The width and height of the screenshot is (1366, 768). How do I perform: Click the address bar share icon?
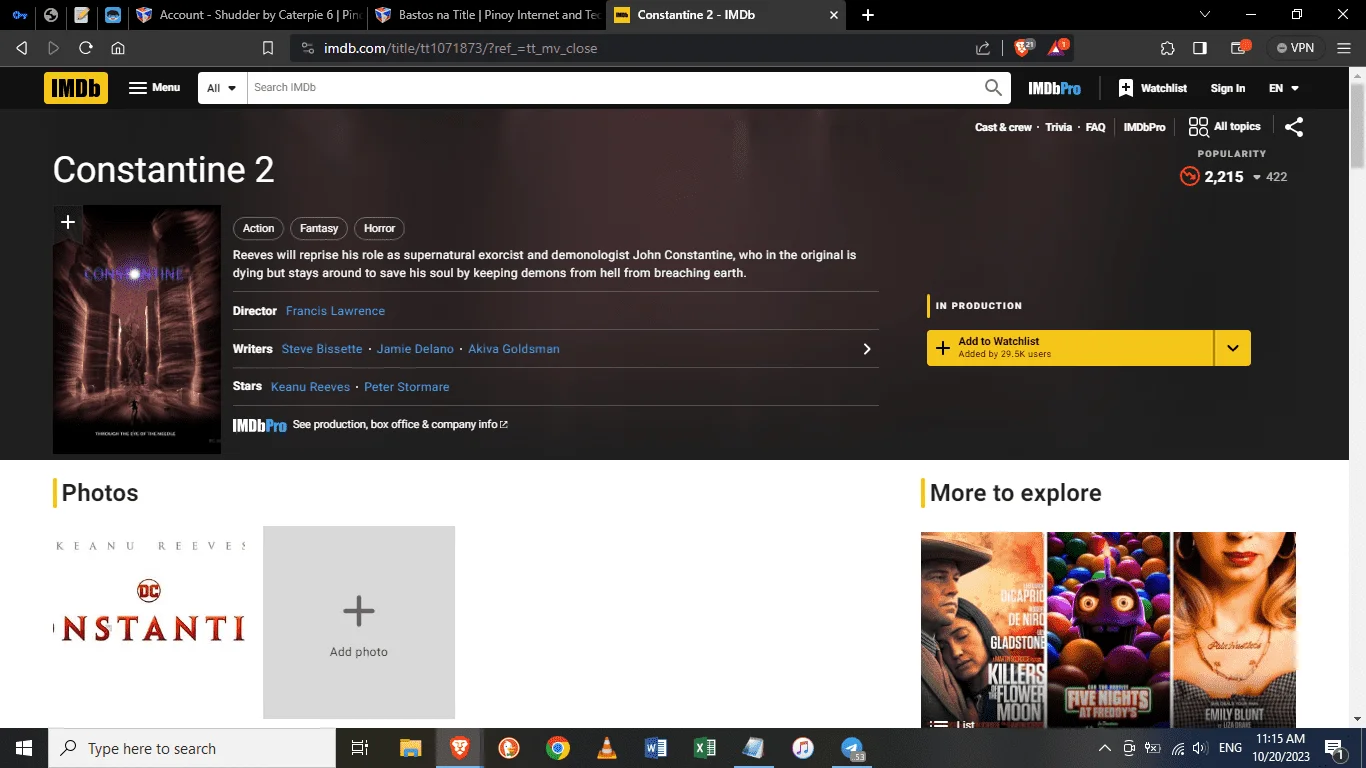coord(983,48)
